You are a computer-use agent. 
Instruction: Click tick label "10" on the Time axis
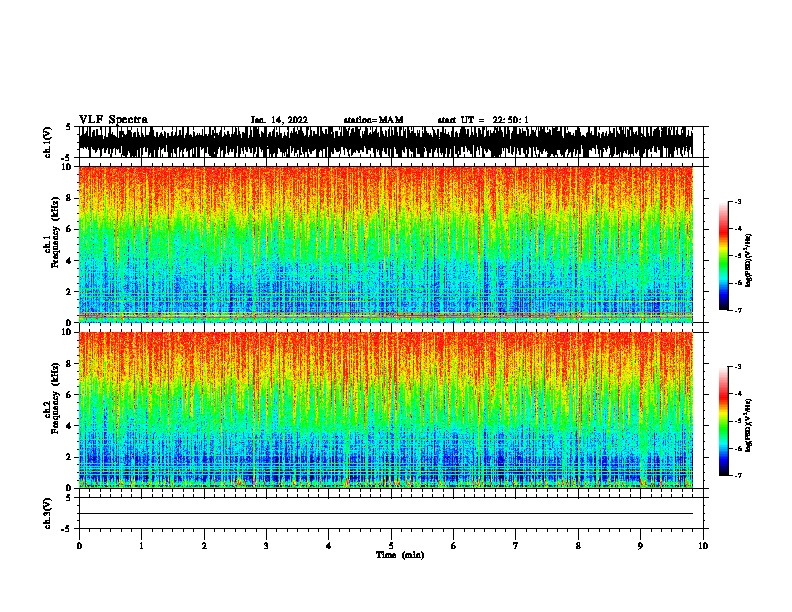point(703,546)
